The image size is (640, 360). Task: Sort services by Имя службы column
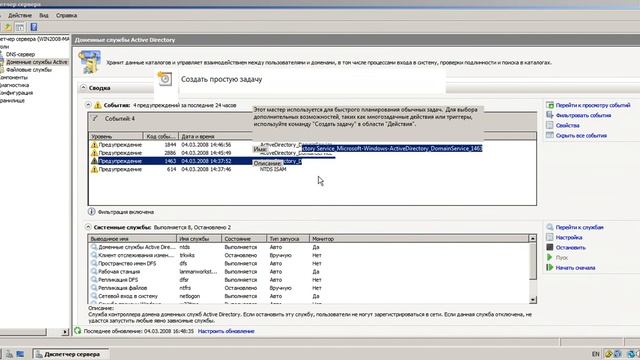tap(199, 238)
